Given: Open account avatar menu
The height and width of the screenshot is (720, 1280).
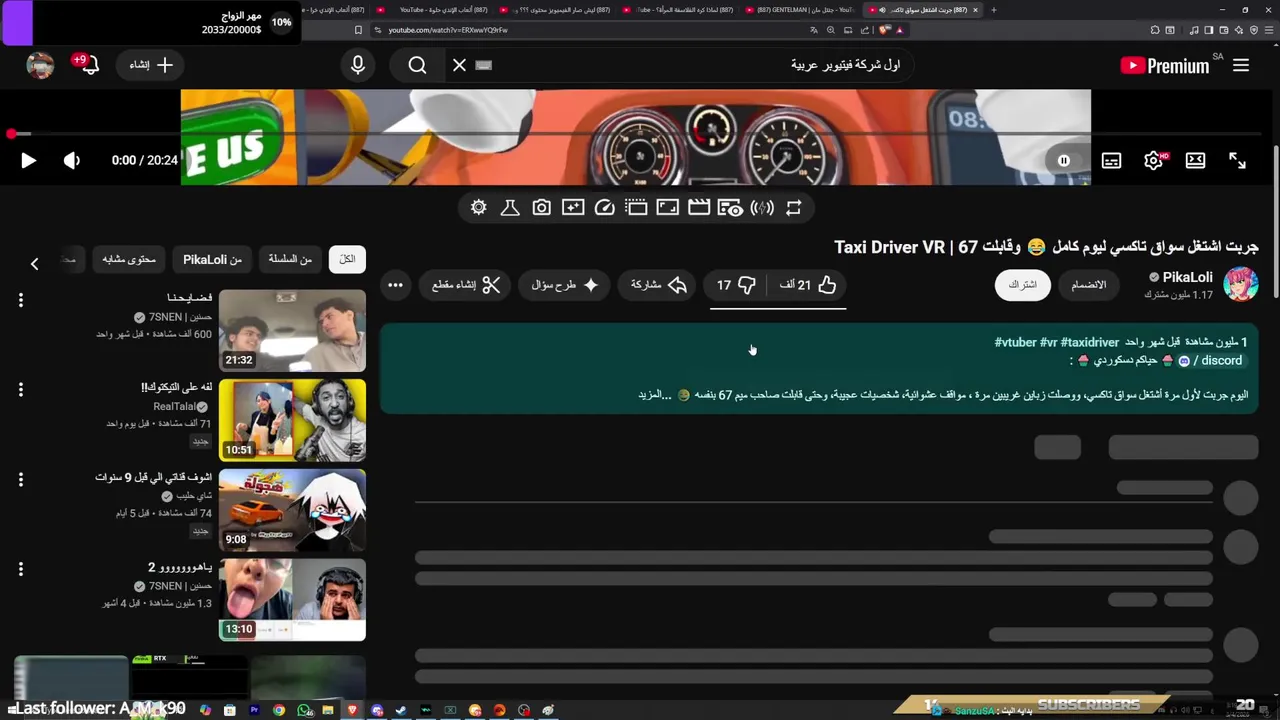Looking at the screenshot, I should tap(40, 65).
